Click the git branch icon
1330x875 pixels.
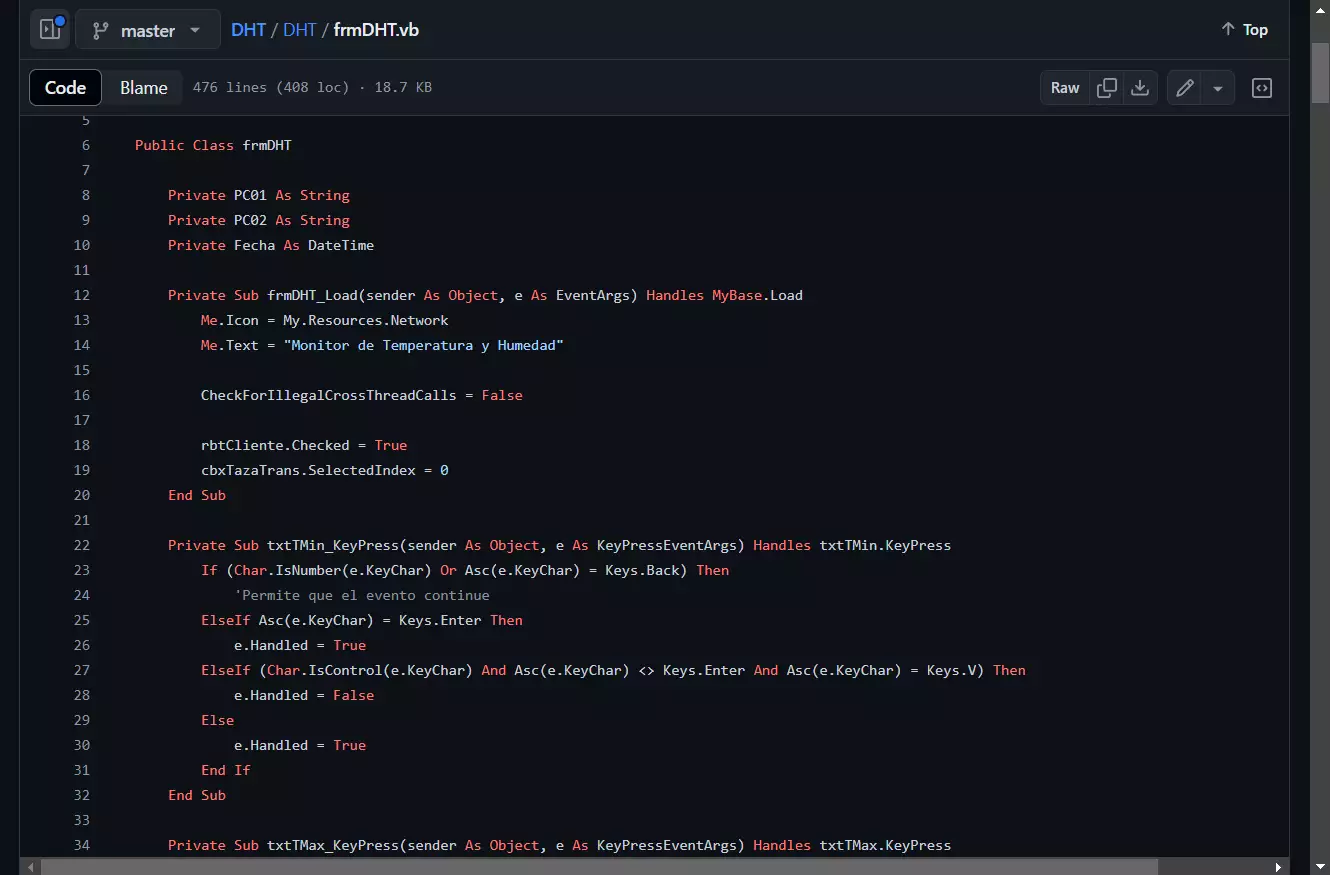point(100,30)
